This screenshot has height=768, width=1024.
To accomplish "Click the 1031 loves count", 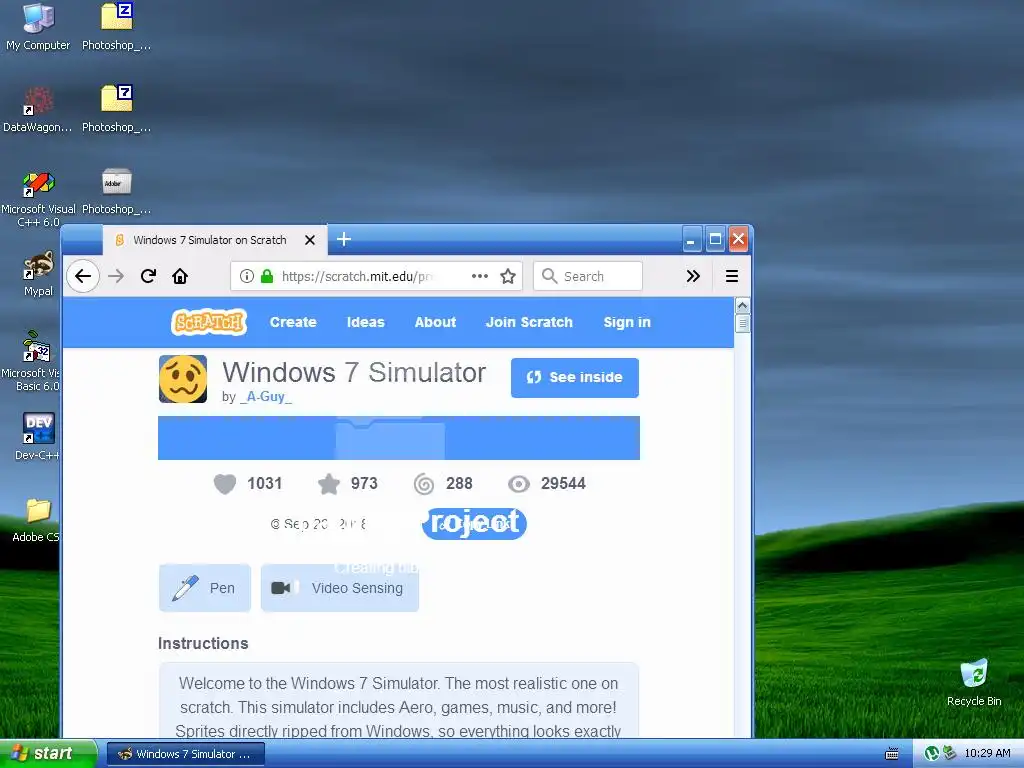I will pyautogui.click(x=264, y=483).
